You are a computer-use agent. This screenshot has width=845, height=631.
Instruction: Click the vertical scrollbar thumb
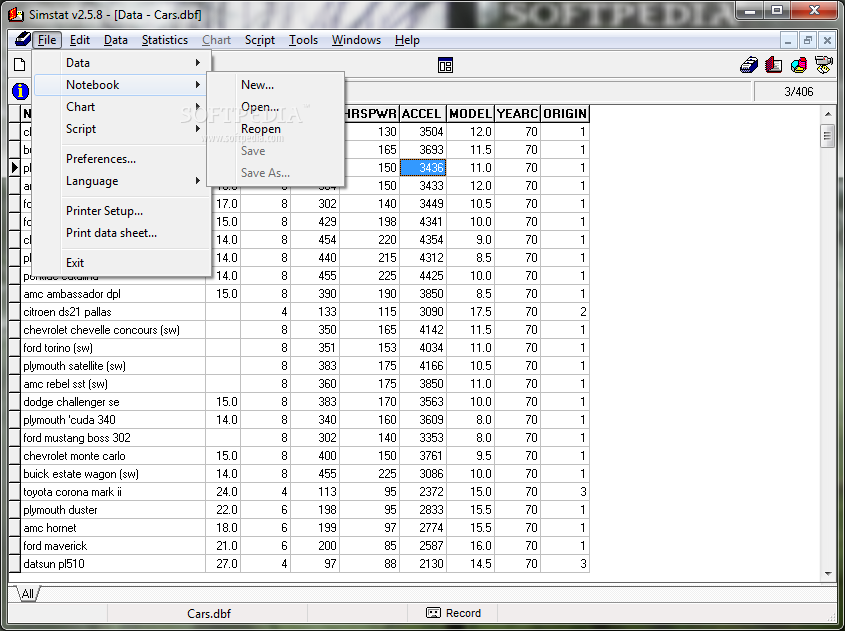828,136
